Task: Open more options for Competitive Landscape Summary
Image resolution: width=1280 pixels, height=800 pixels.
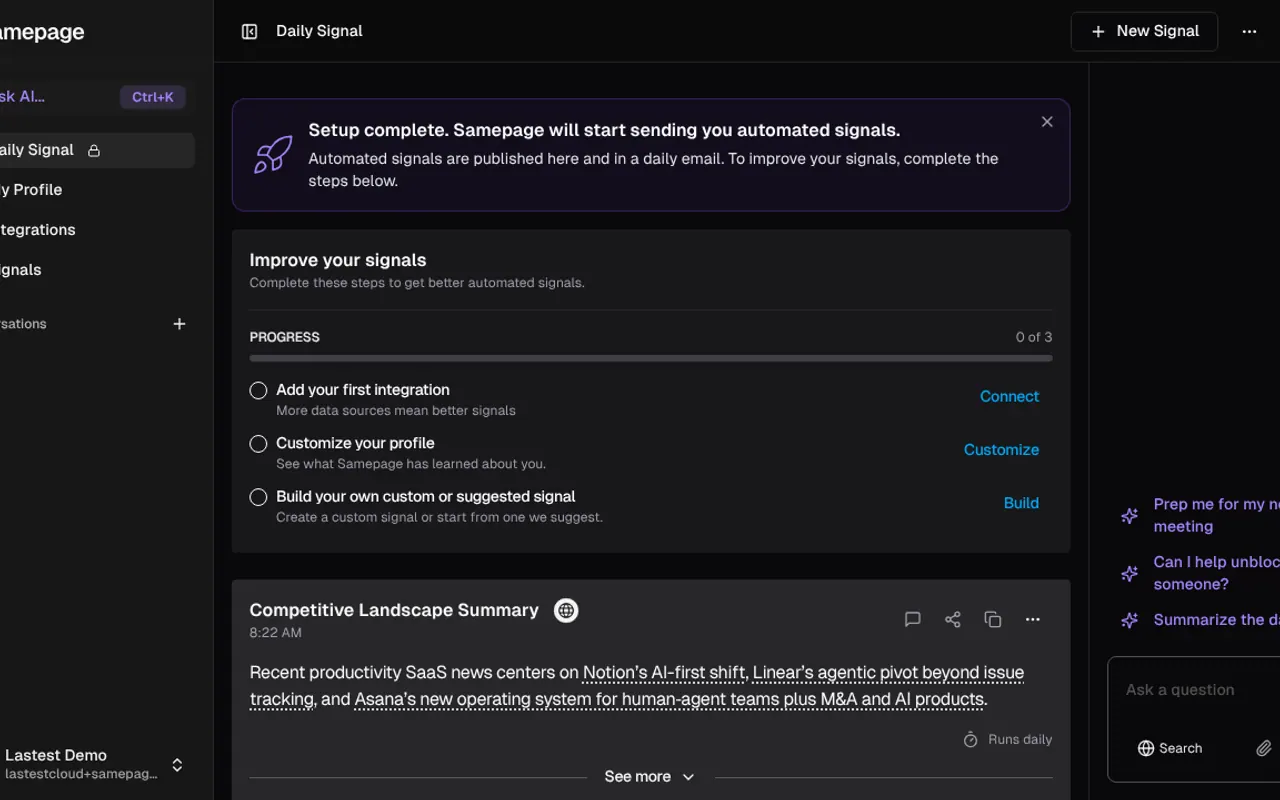Action: pos(1032,620)
